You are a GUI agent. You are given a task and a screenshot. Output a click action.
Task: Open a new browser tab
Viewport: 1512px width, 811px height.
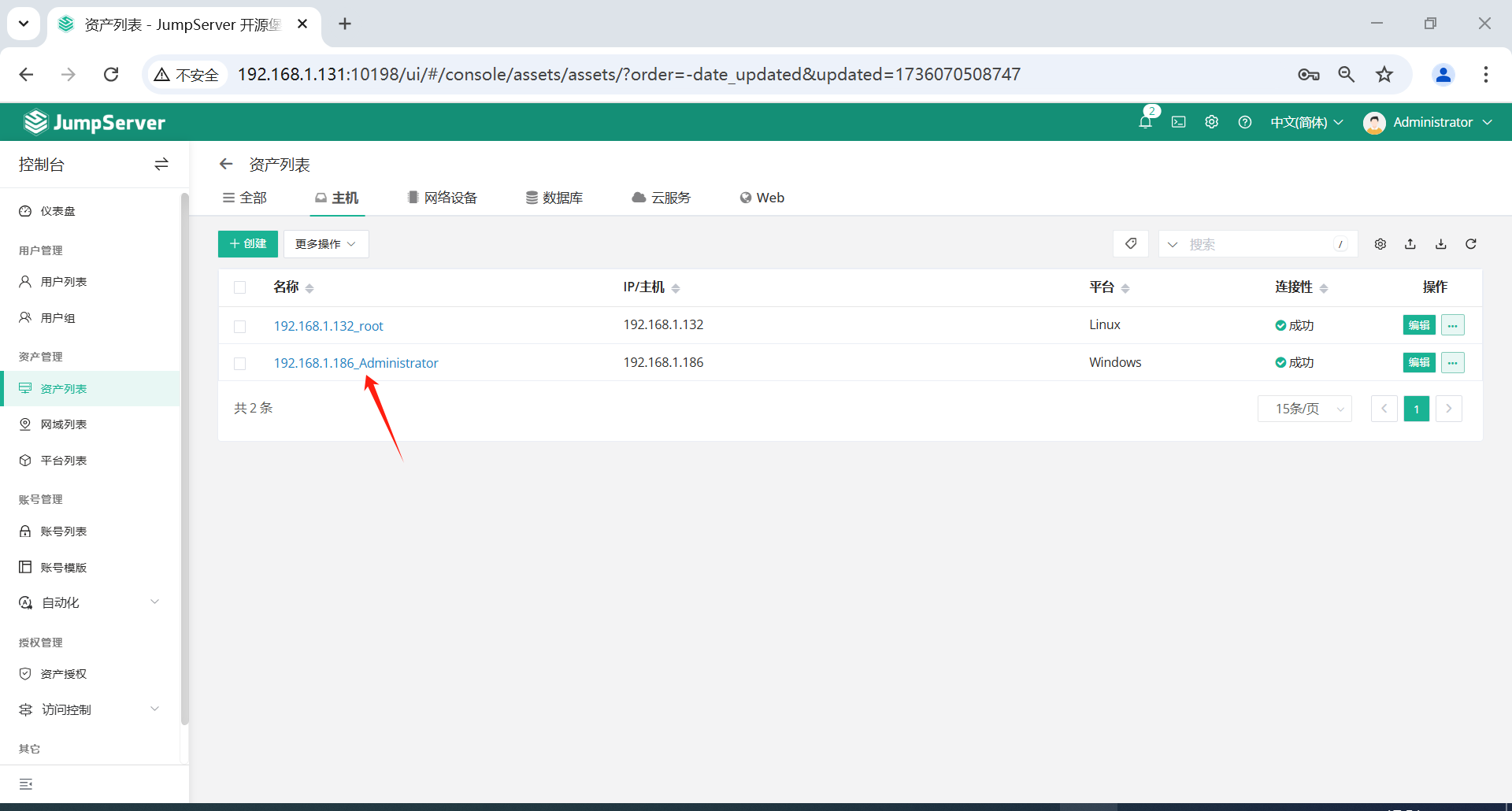(345, 24)
